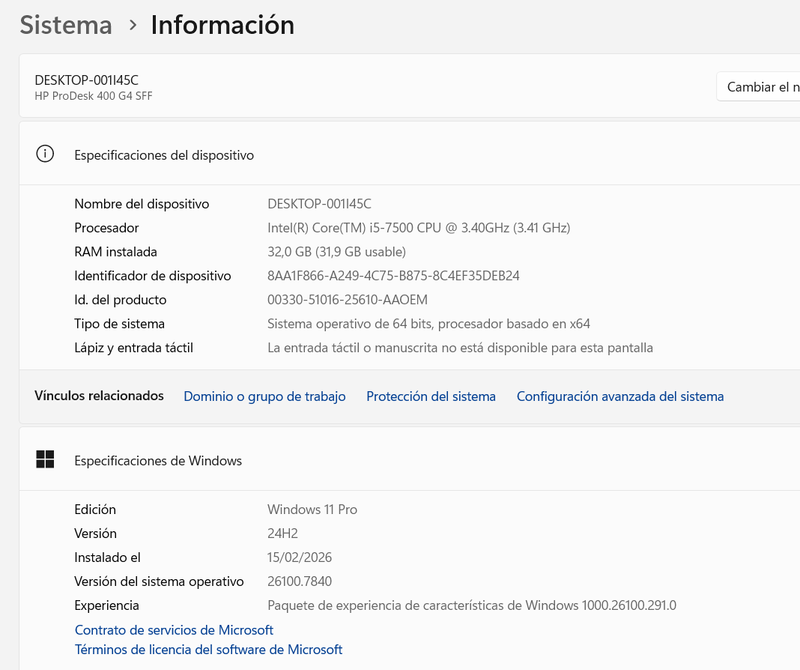Screen dimensions: 800x670
Task: Open Configuración avanzada del sistema
Action: pos(620,396)
